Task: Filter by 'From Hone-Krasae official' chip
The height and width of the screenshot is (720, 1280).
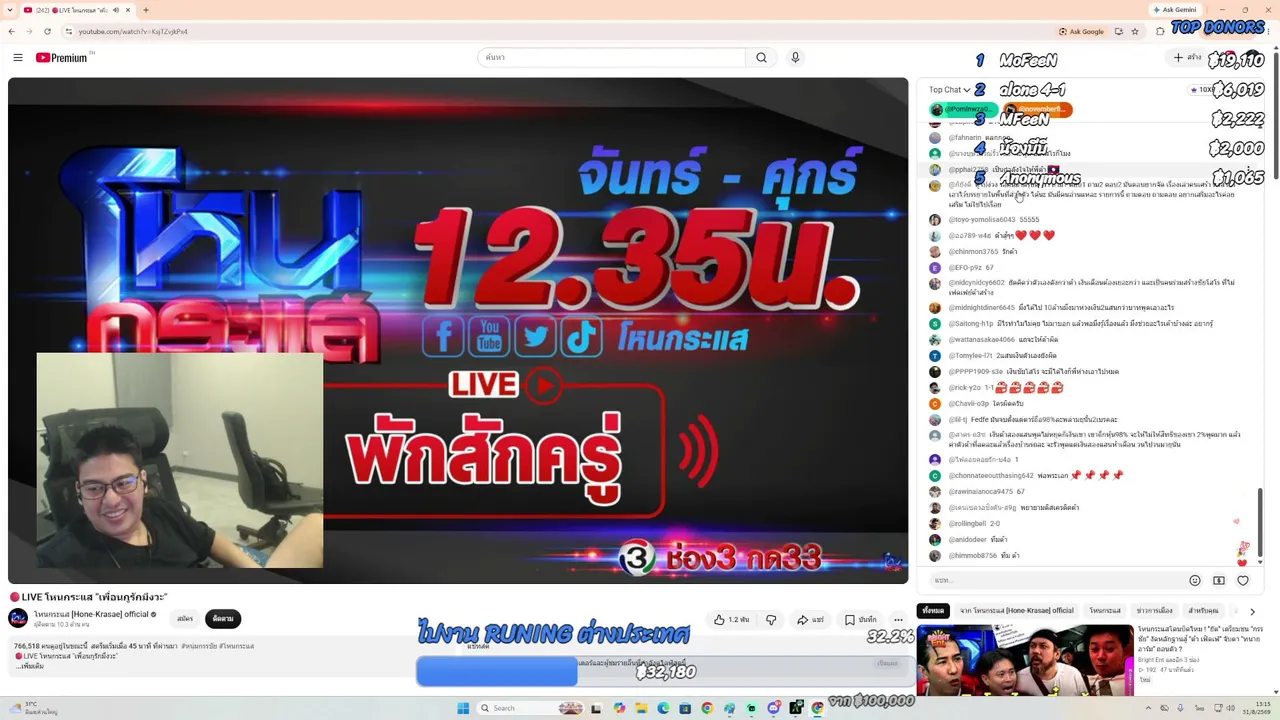Action: (1017, 611)
